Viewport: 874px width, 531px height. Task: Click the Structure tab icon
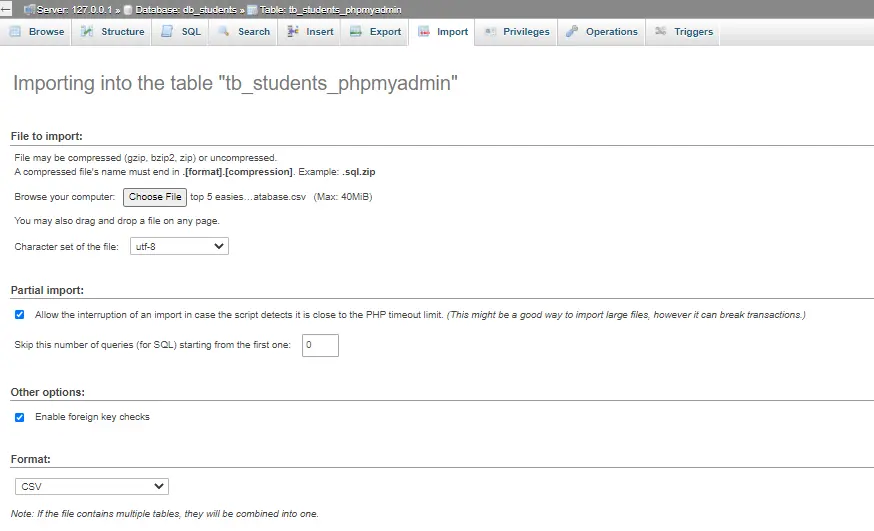88,32
